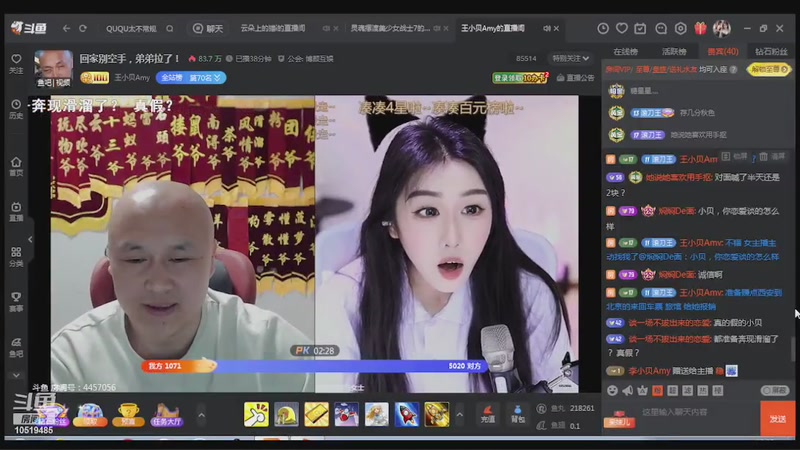800x450 pixels.
Task: Mute the 王小贝Amy tab speaker icon
Action: click(x=546, y=29)
